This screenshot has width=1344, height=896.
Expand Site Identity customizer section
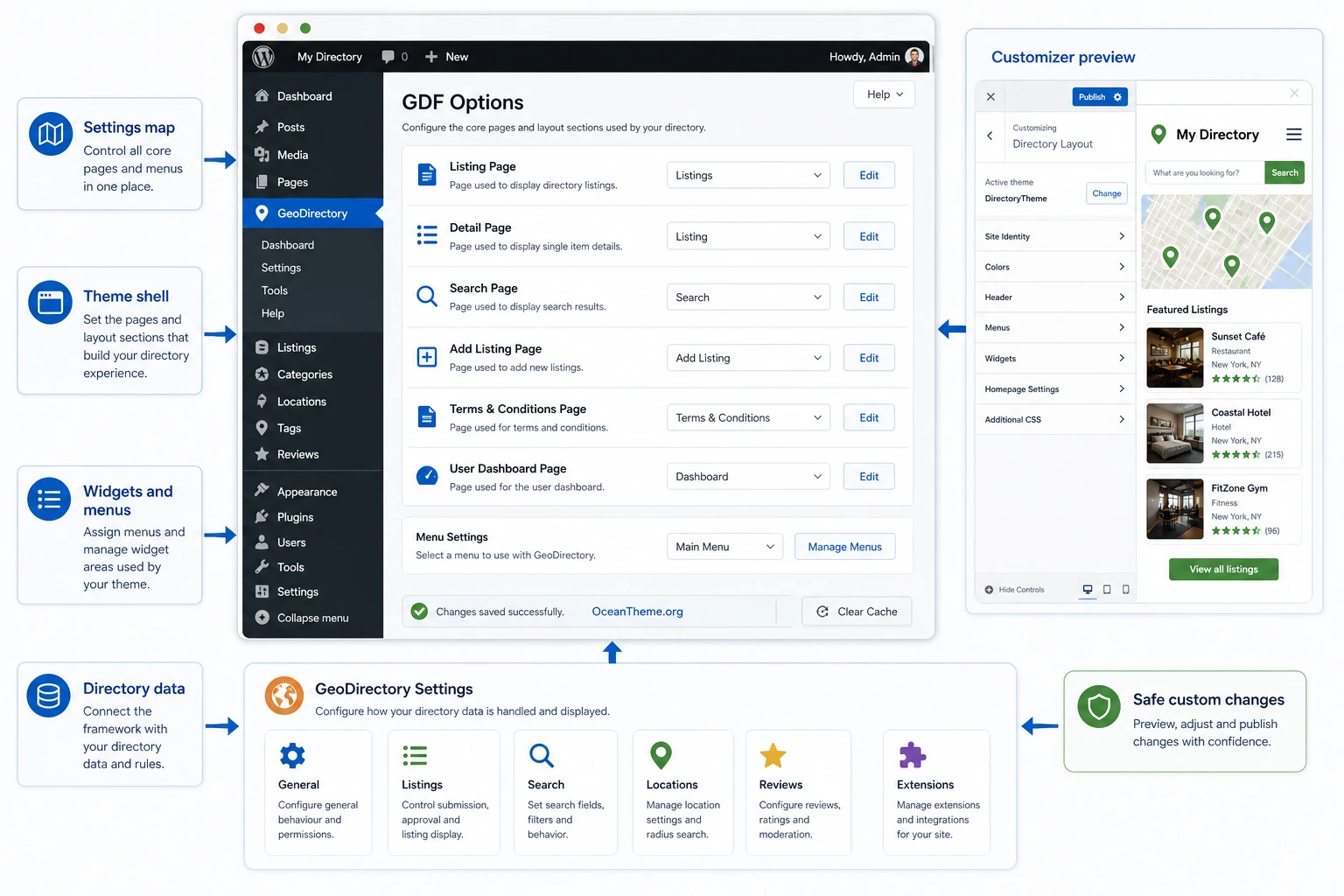point(1054,236)
